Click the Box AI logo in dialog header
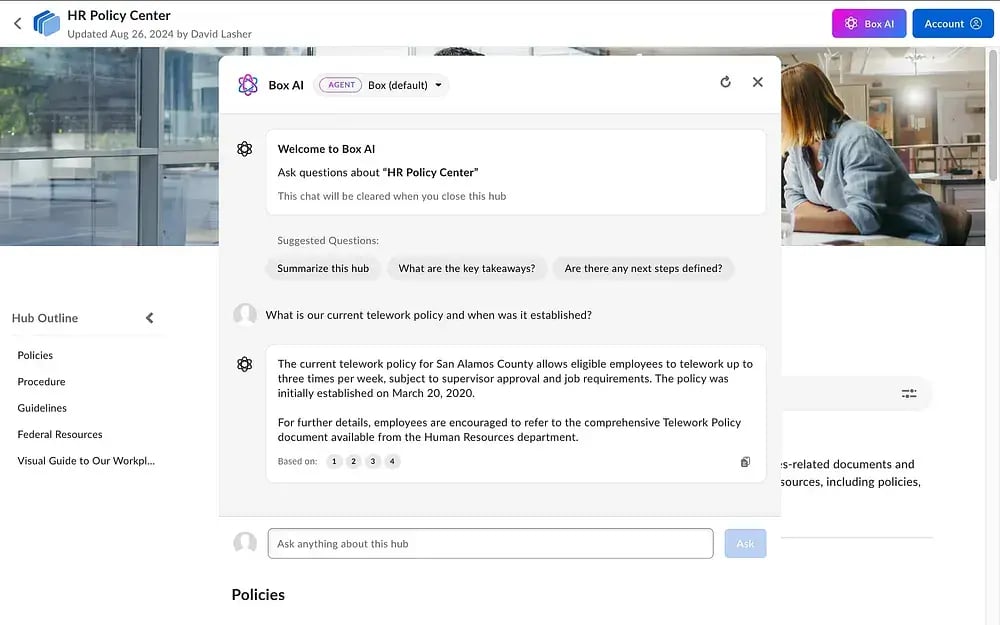The height and width of the screenshot is (625, 1000). tap(247, 85)
